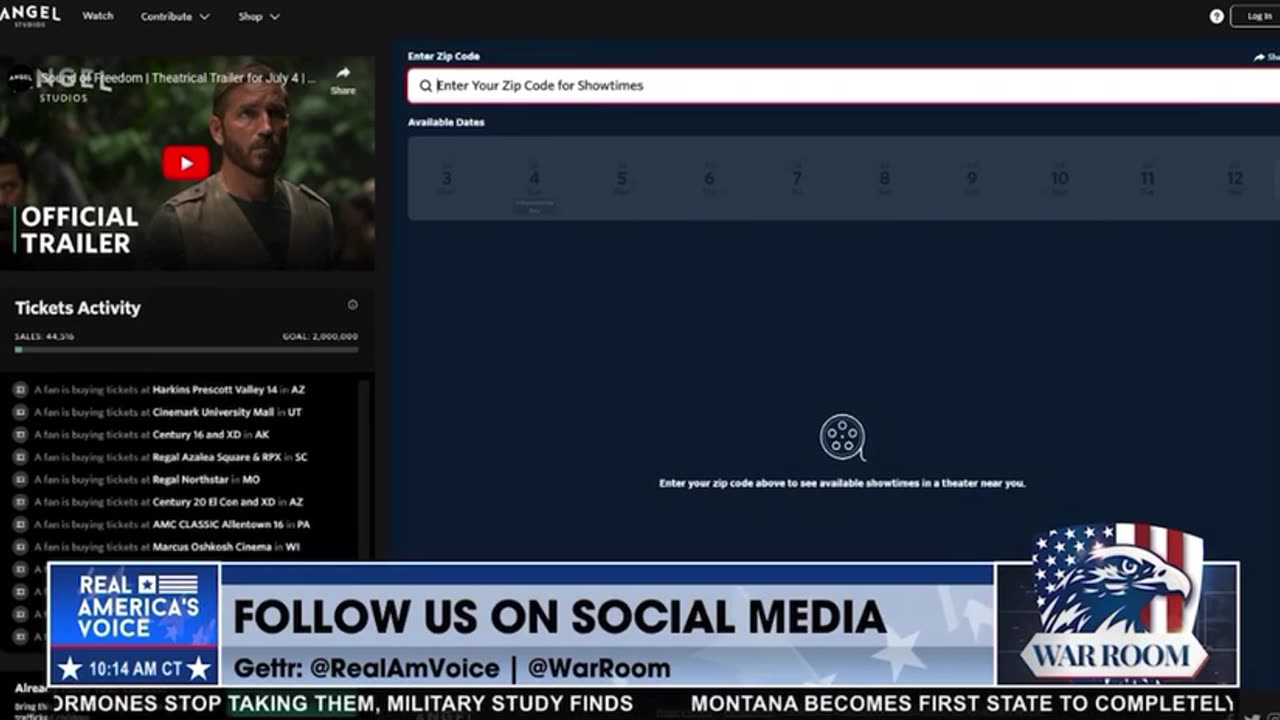Viewport: 1280px width, 720px height.
Task: Select date 10 in Available Dates
Action: [1060, 178]
